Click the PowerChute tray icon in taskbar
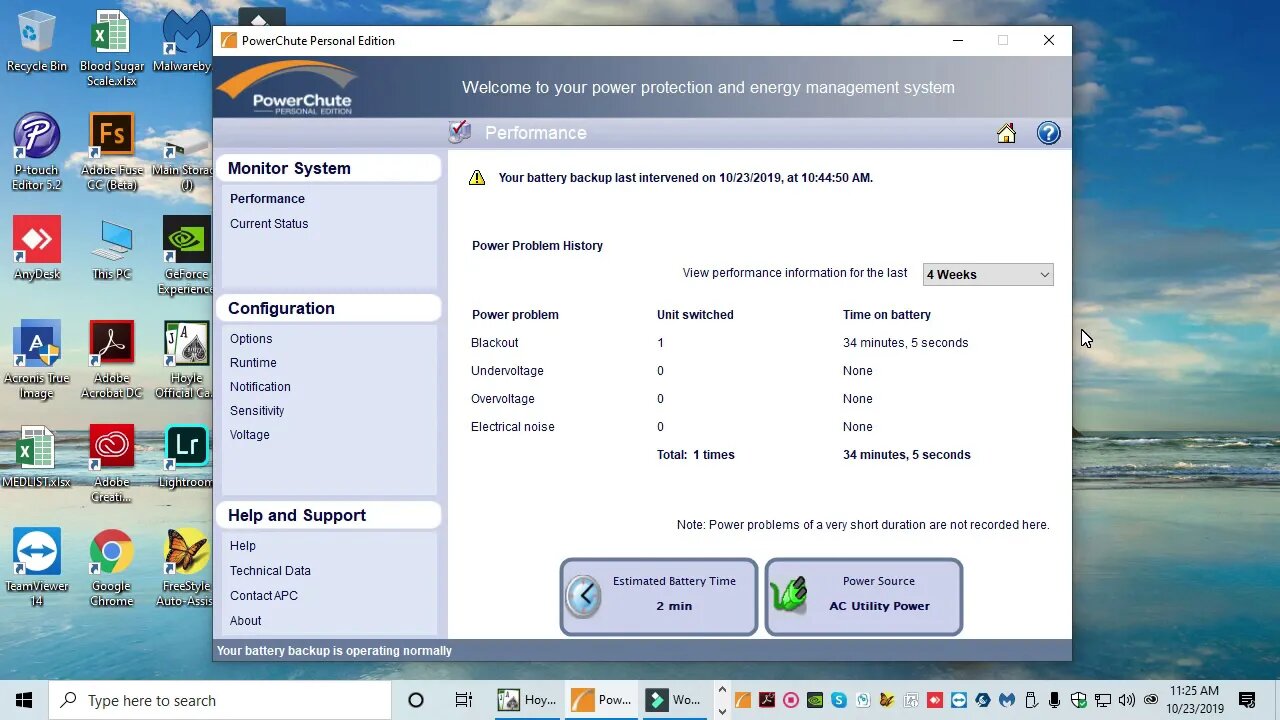The height and width of the screenshot is (720, 1280). 743,700
